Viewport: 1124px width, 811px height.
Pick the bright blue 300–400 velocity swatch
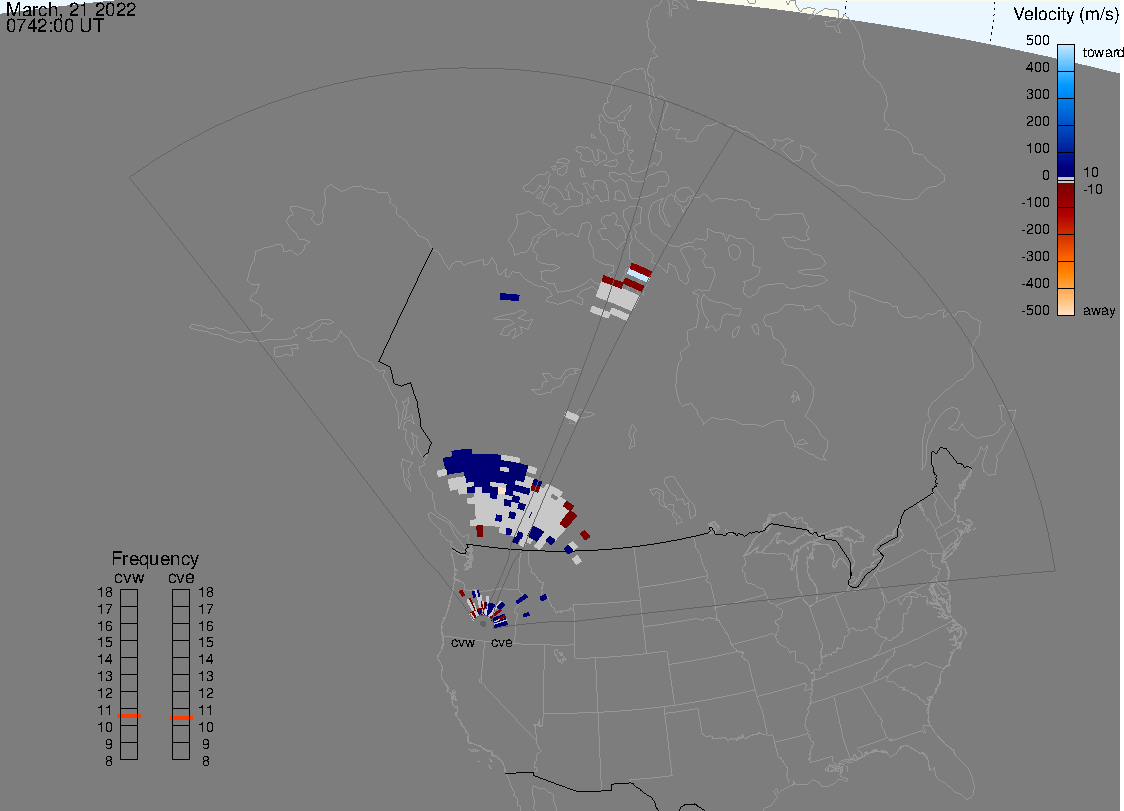click(x=1066, y=85)
